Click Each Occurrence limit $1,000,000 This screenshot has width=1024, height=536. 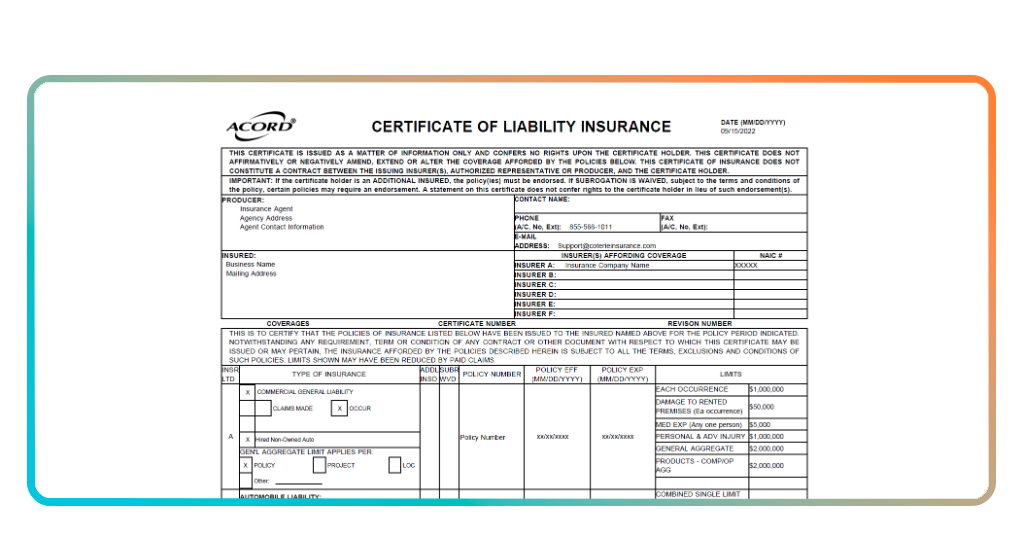click(x=767, y=389)
